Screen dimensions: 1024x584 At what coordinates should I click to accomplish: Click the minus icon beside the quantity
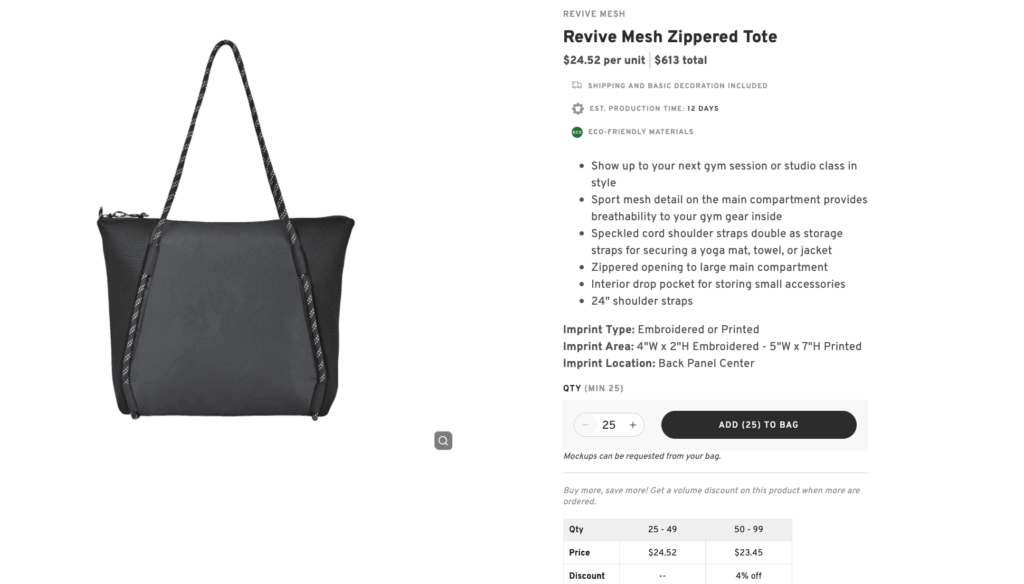(585, 424)
